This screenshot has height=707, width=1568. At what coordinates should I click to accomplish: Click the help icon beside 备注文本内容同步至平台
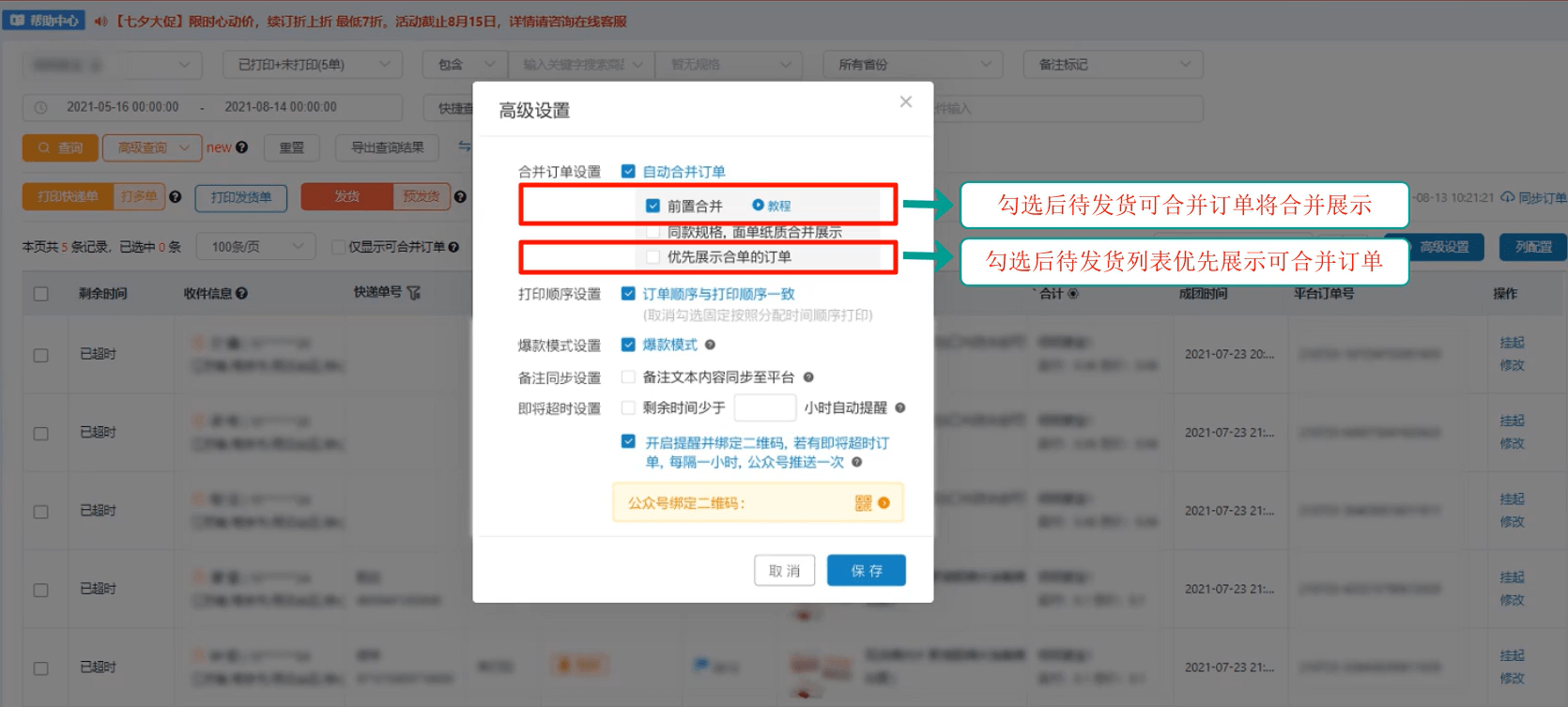point(808,377)
